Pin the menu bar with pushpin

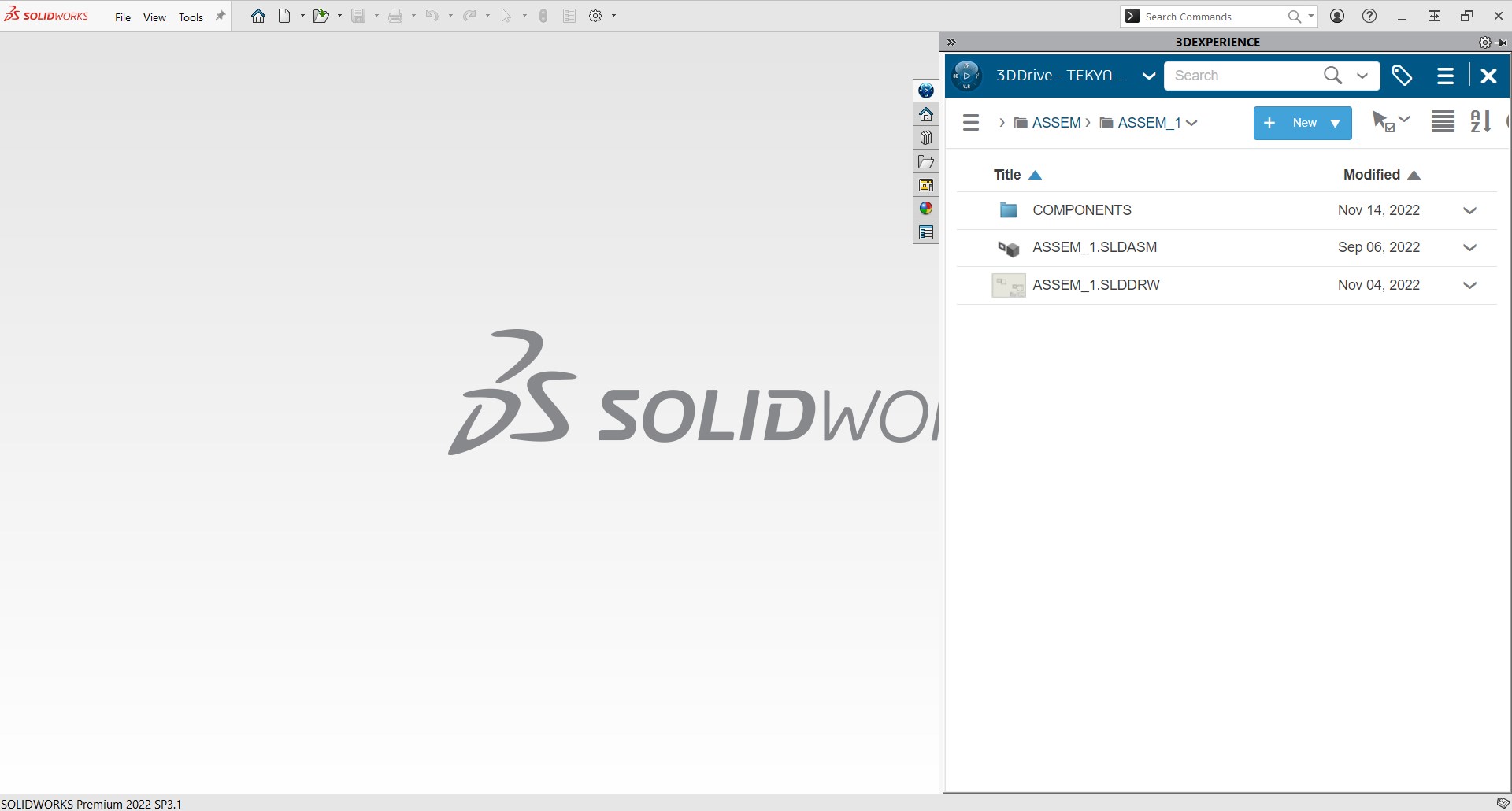coord(220,16)
